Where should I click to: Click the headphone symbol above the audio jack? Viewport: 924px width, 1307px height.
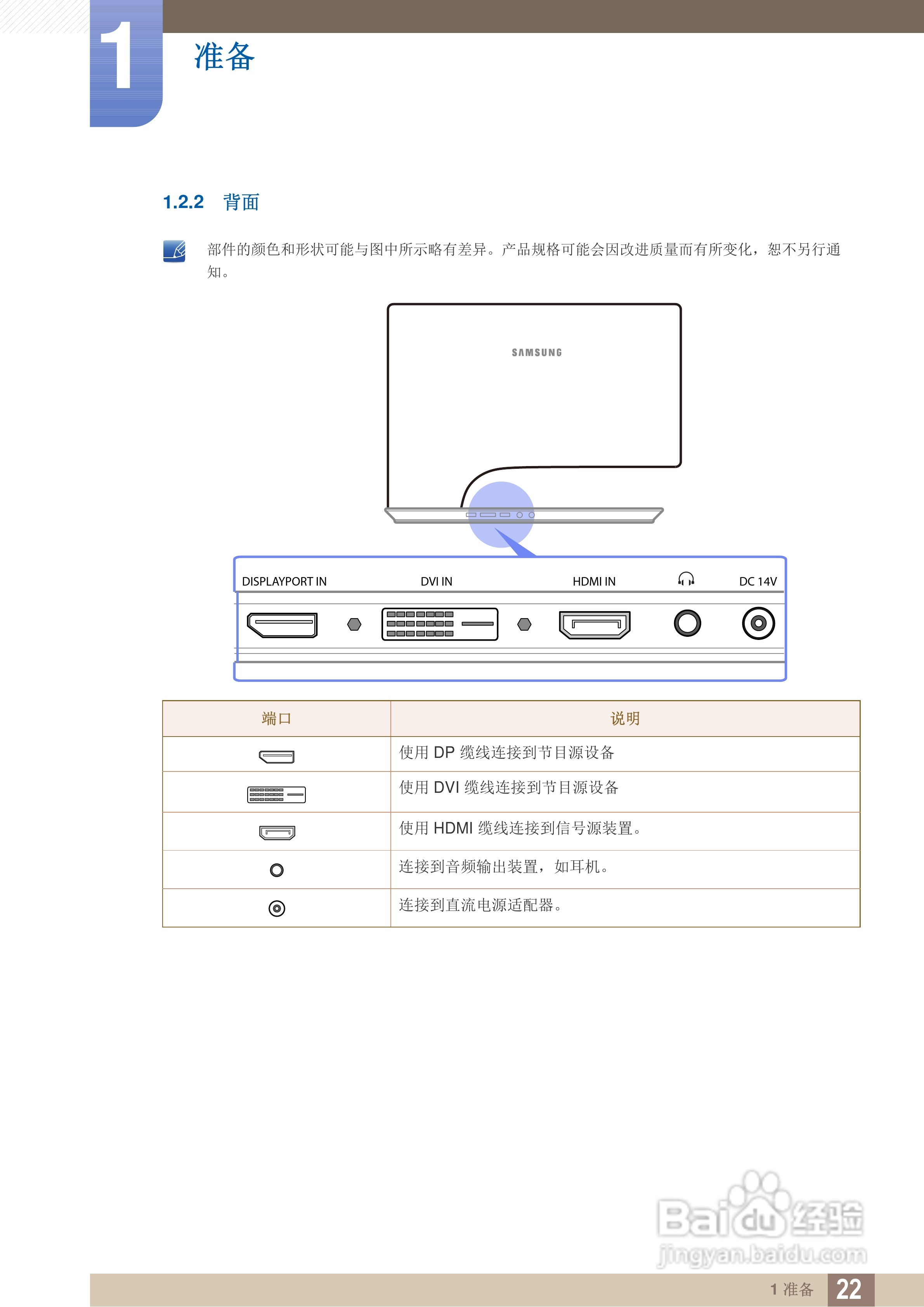pos(686,579)
